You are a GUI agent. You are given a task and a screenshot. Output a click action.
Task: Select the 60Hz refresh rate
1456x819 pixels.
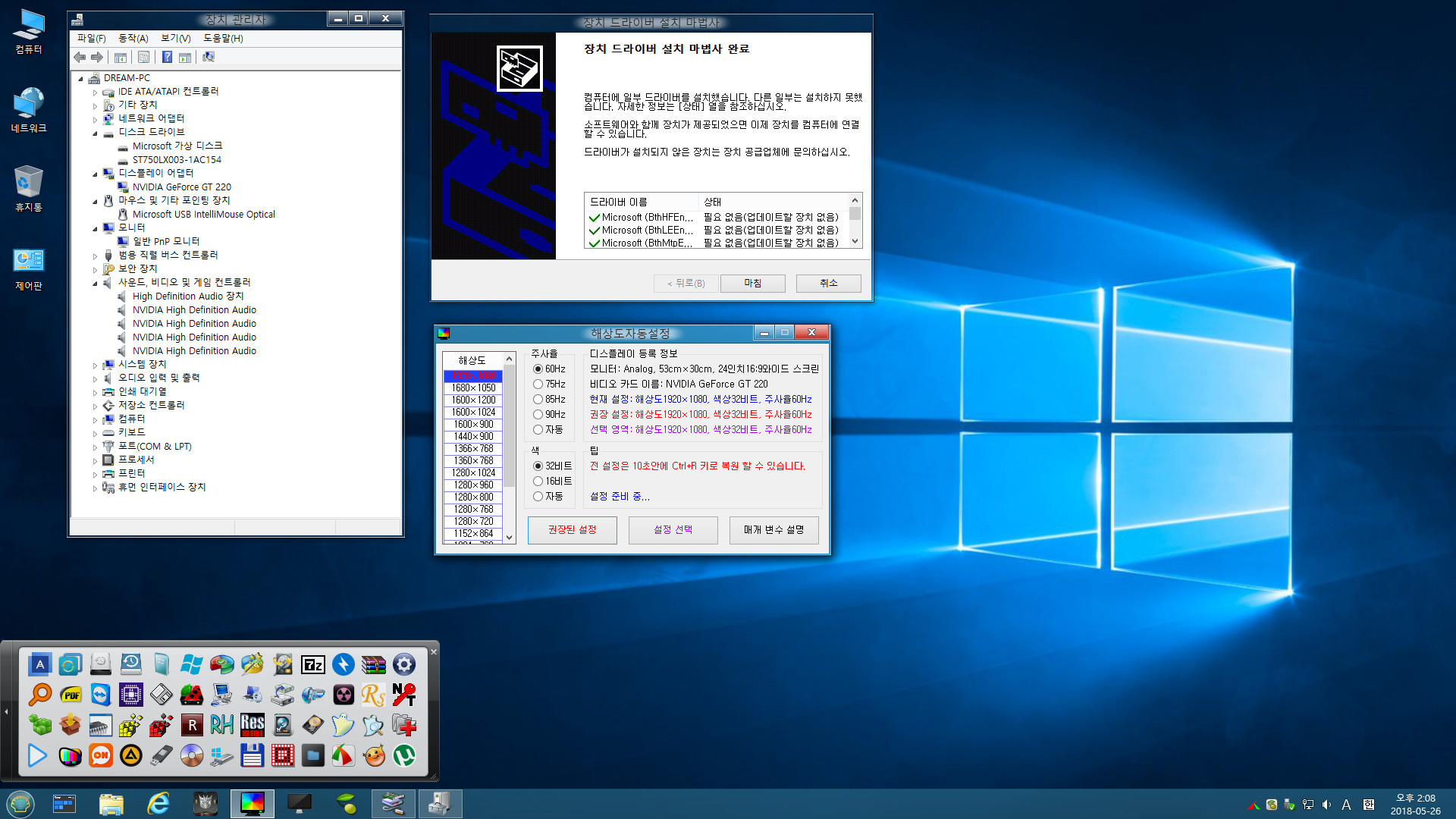click(550, 369)
